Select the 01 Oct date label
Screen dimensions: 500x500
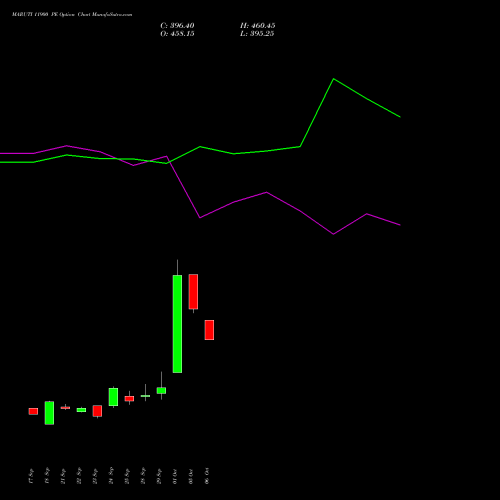(175, 476)
